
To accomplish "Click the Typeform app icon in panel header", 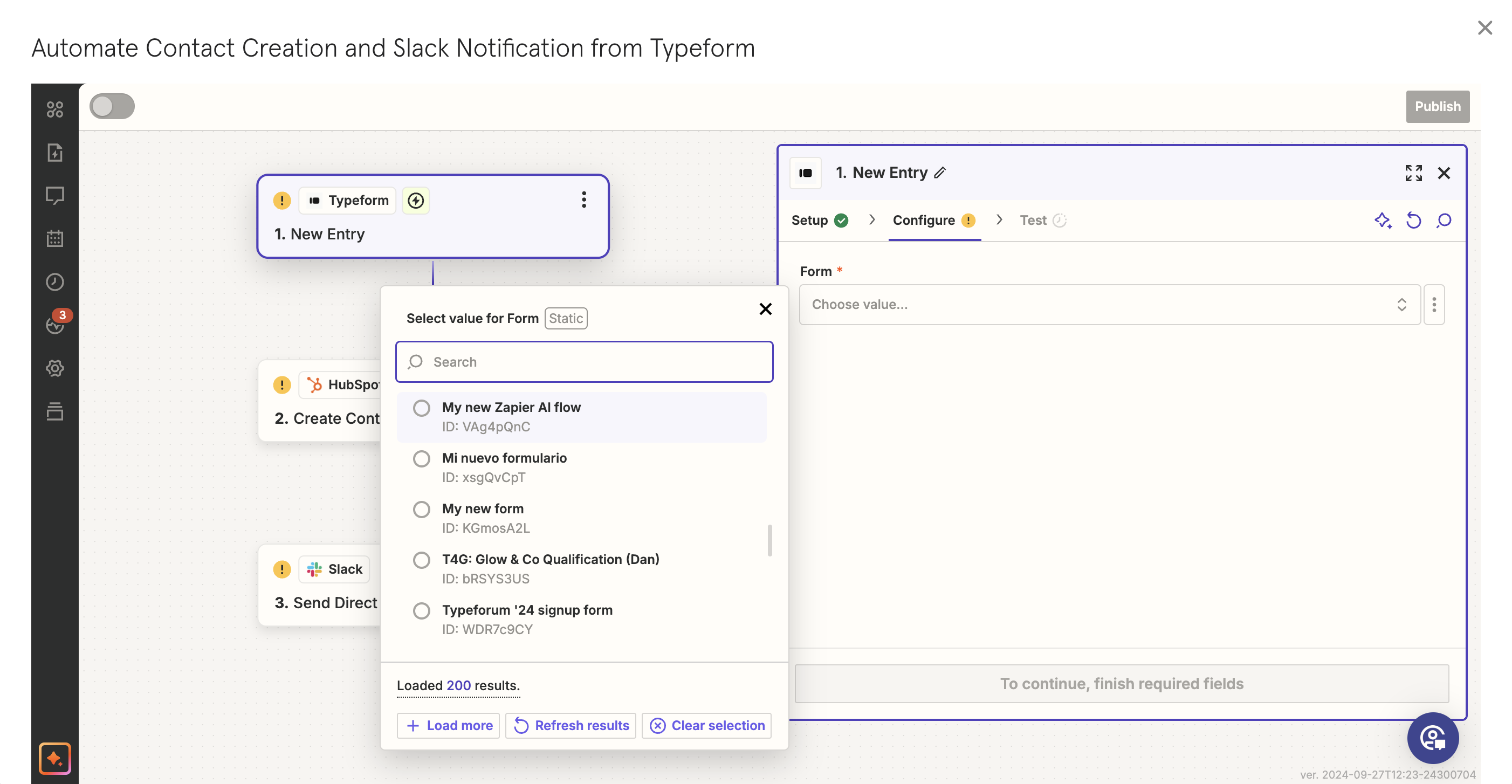I will [805, 173].
